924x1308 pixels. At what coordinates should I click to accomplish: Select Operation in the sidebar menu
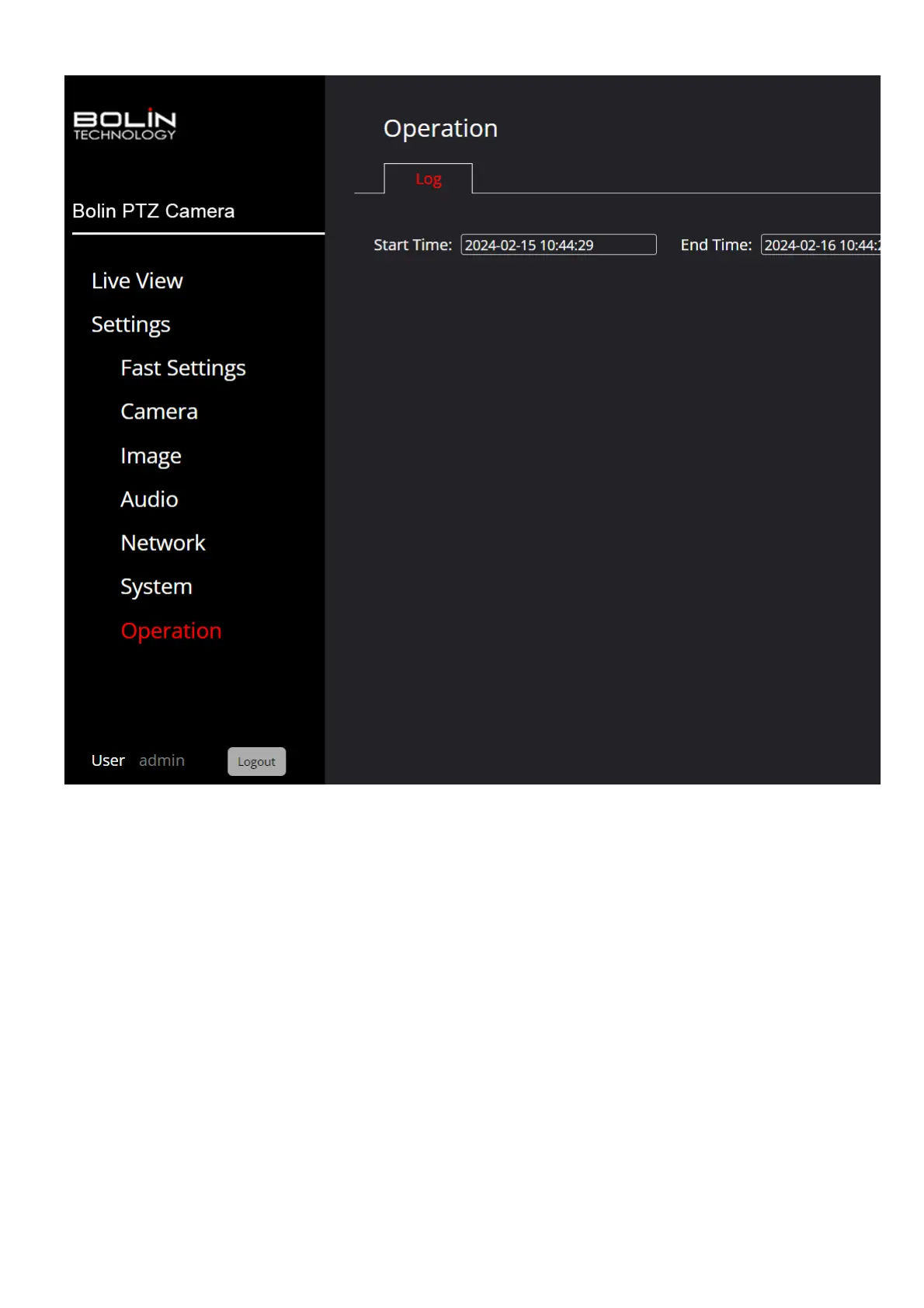[x=171, y=631]
